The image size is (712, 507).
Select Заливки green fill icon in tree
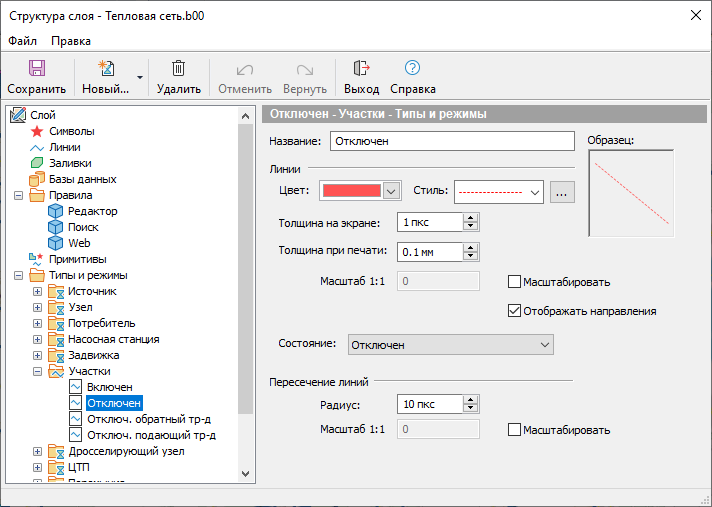[x=37, y=163]
